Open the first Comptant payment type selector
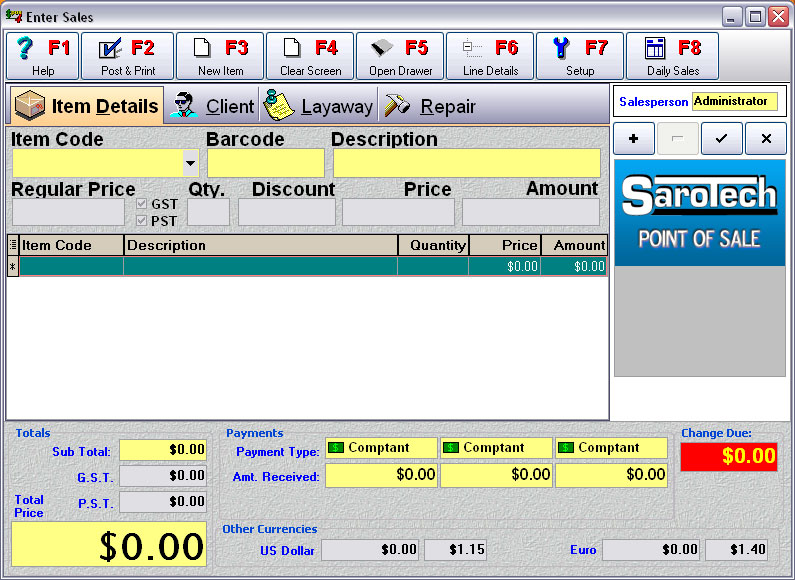 coord(381,448)
